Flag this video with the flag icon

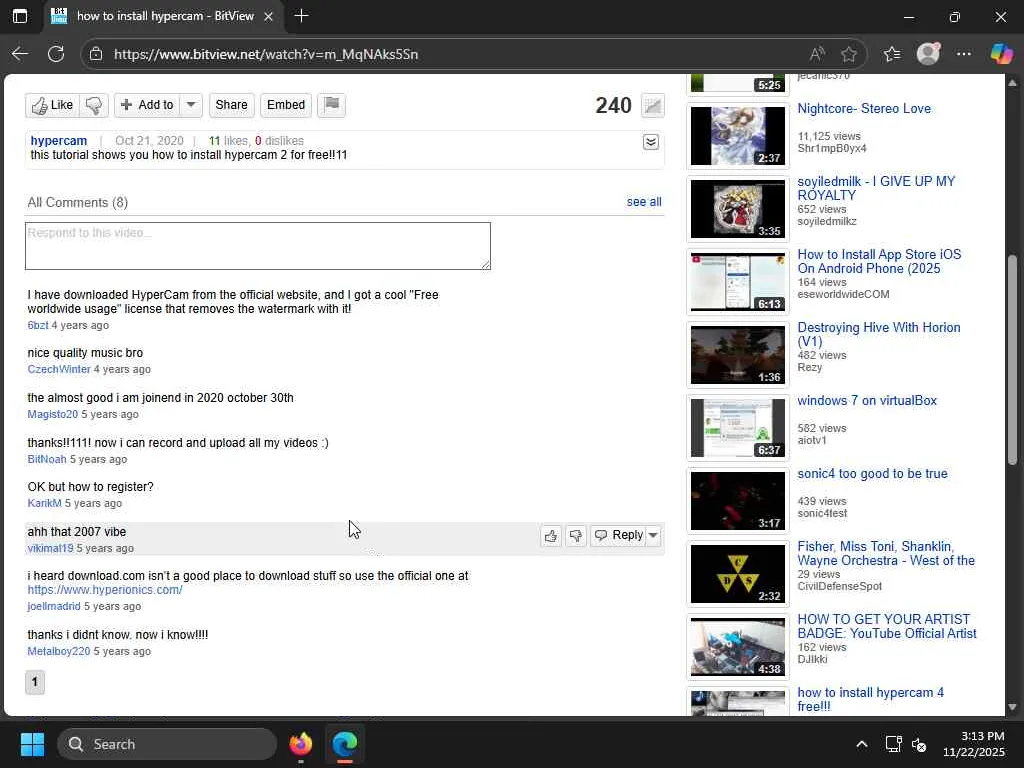click(x=332, y=105)
